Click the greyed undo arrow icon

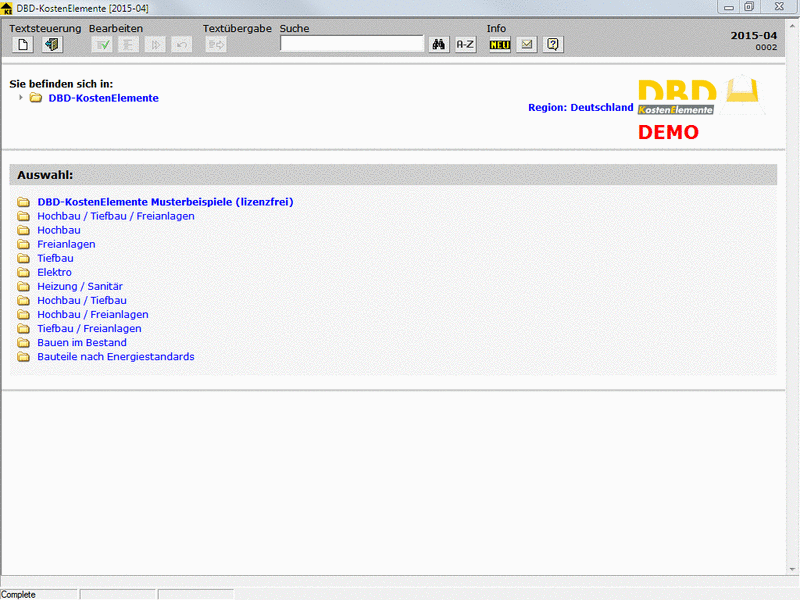point(182,45)
